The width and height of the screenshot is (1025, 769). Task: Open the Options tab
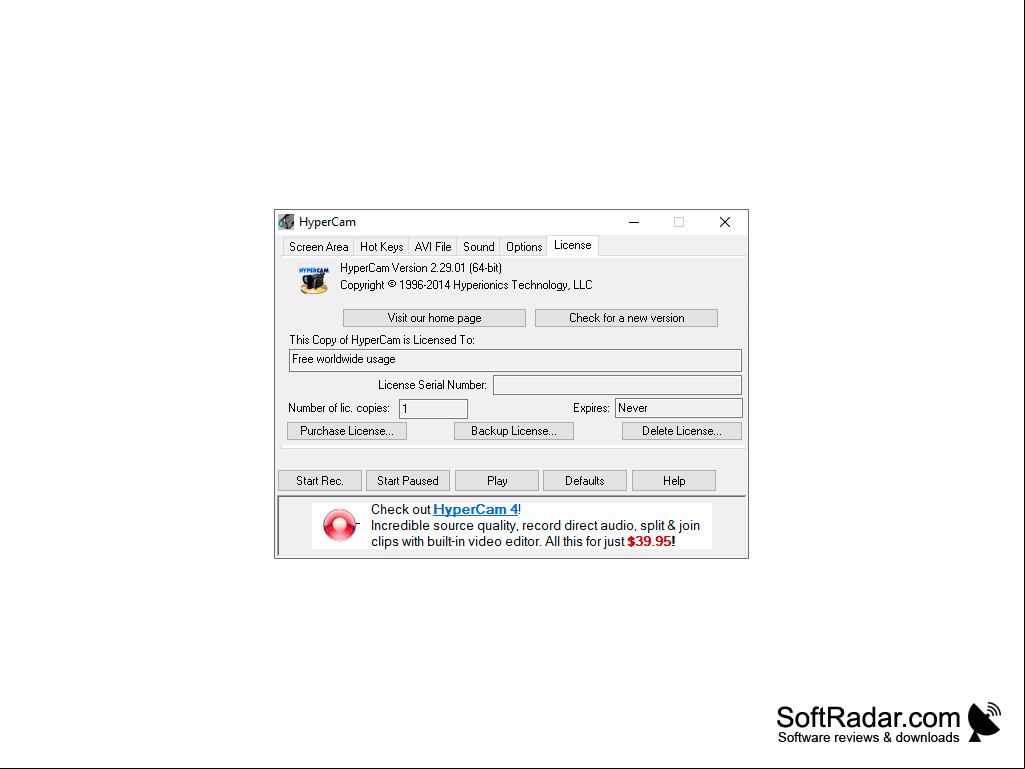coord(524,247)
